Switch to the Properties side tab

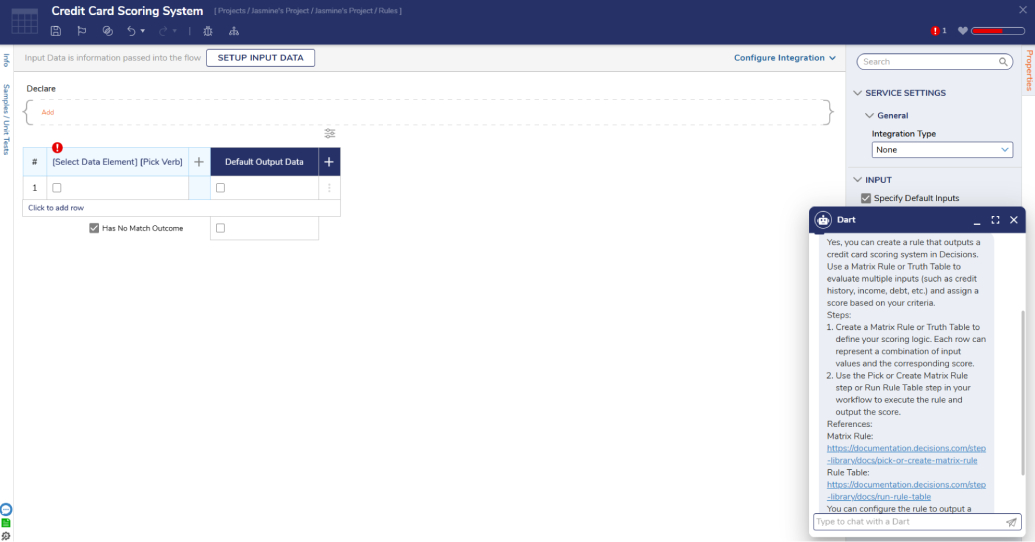pos(1029,70)
